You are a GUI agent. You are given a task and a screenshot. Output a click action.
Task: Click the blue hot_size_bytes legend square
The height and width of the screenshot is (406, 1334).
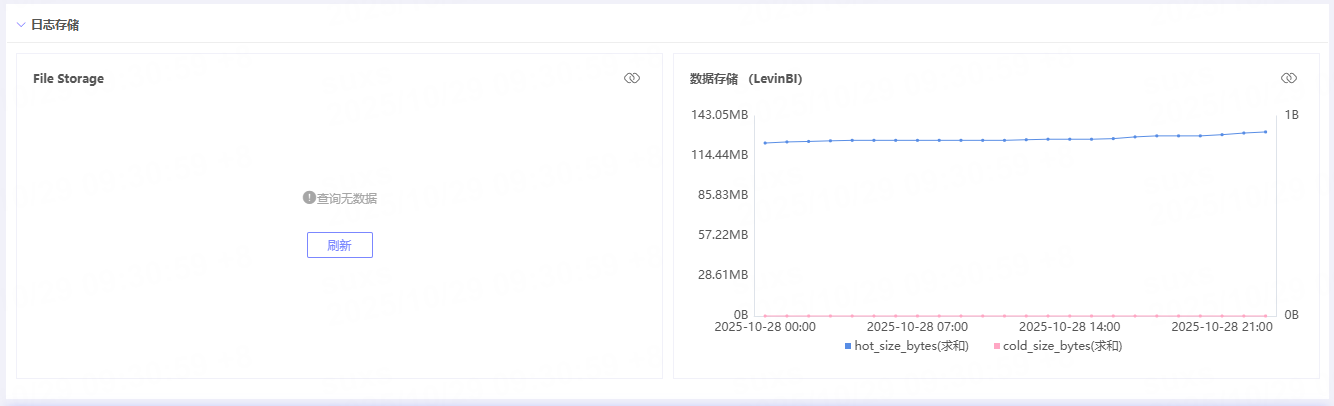[x=848, y=346]
